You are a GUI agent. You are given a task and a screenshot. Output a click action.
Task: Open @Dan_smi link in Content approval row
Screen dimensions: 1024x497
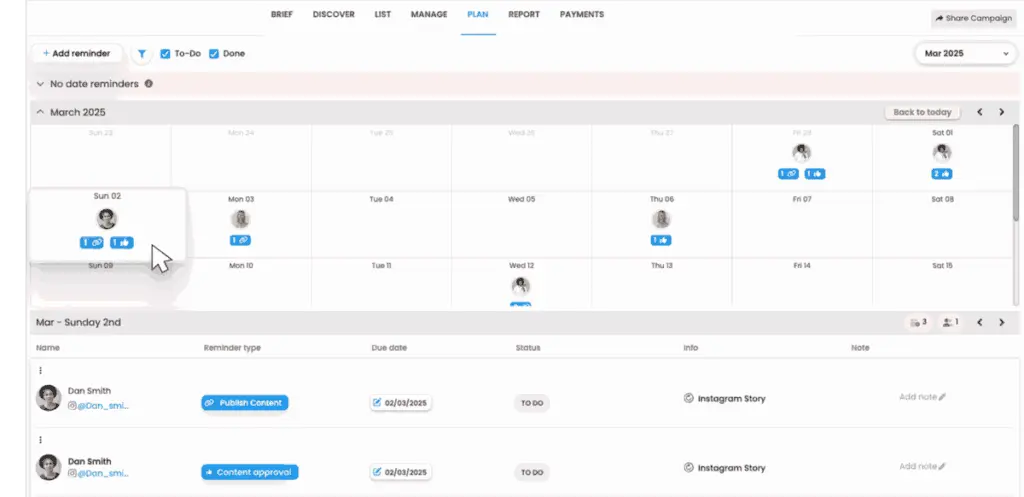pos(103,473)
